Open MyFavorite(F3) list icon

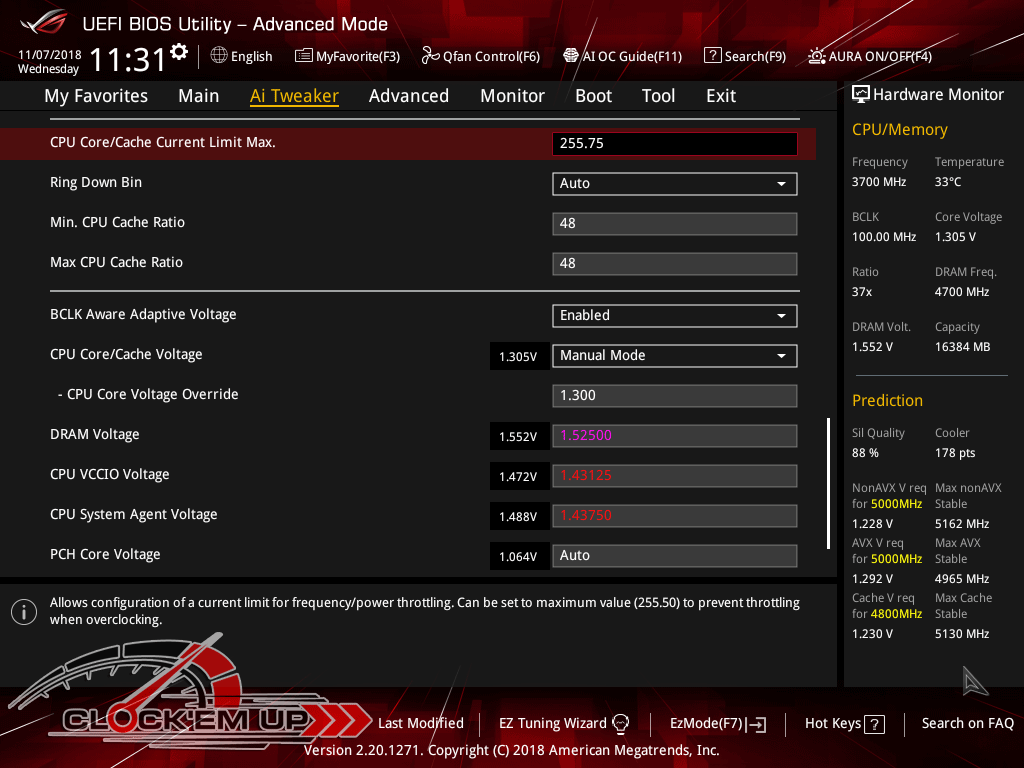click(304, 56)
